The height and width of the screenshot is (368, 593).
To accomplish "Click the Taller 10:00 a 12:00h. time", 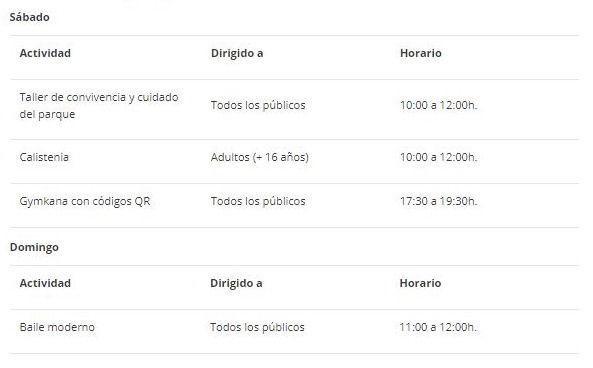I will coord(438,105).
